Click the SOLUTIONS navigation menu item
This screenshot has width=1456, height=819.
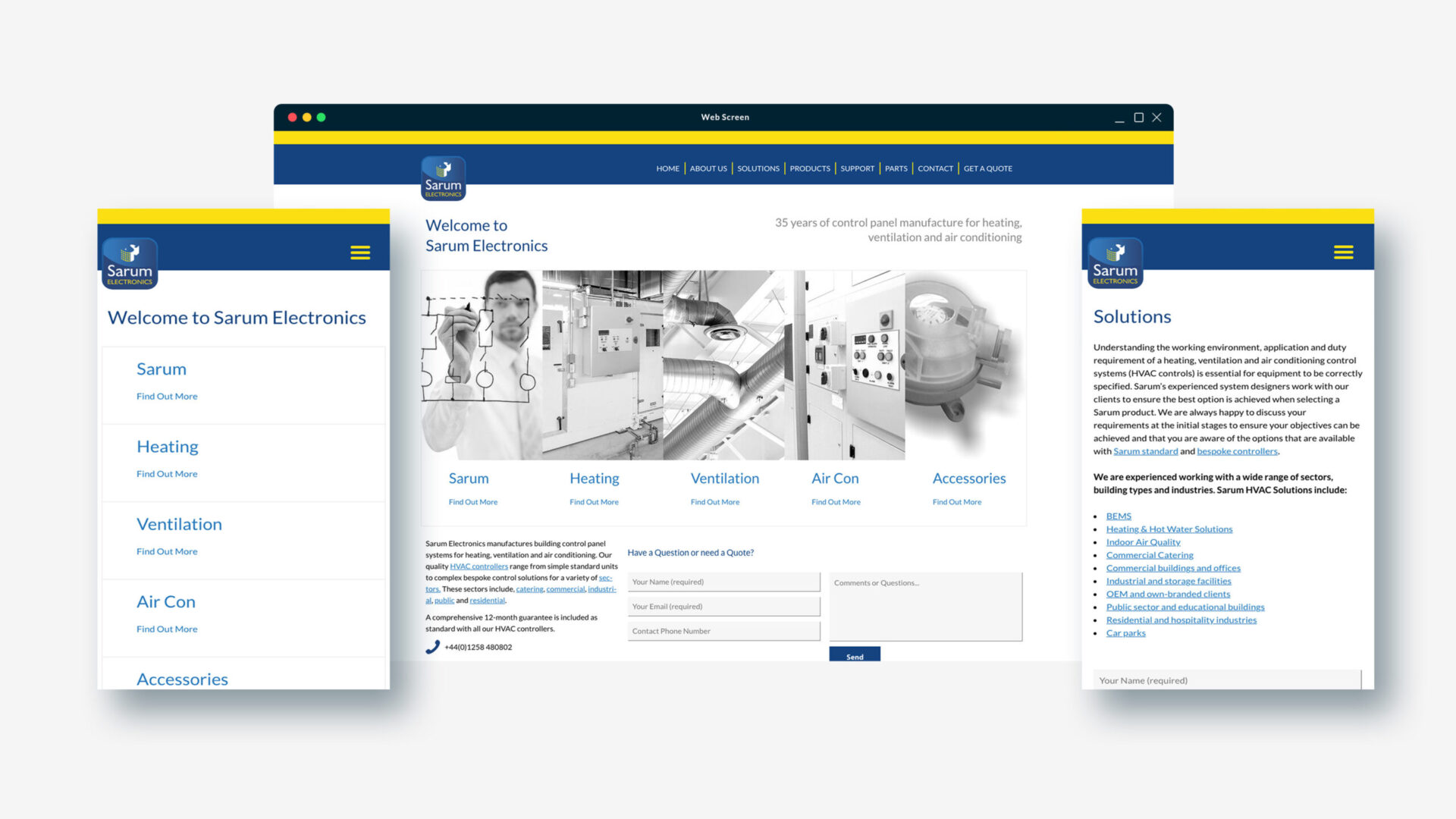pos(758,167)
